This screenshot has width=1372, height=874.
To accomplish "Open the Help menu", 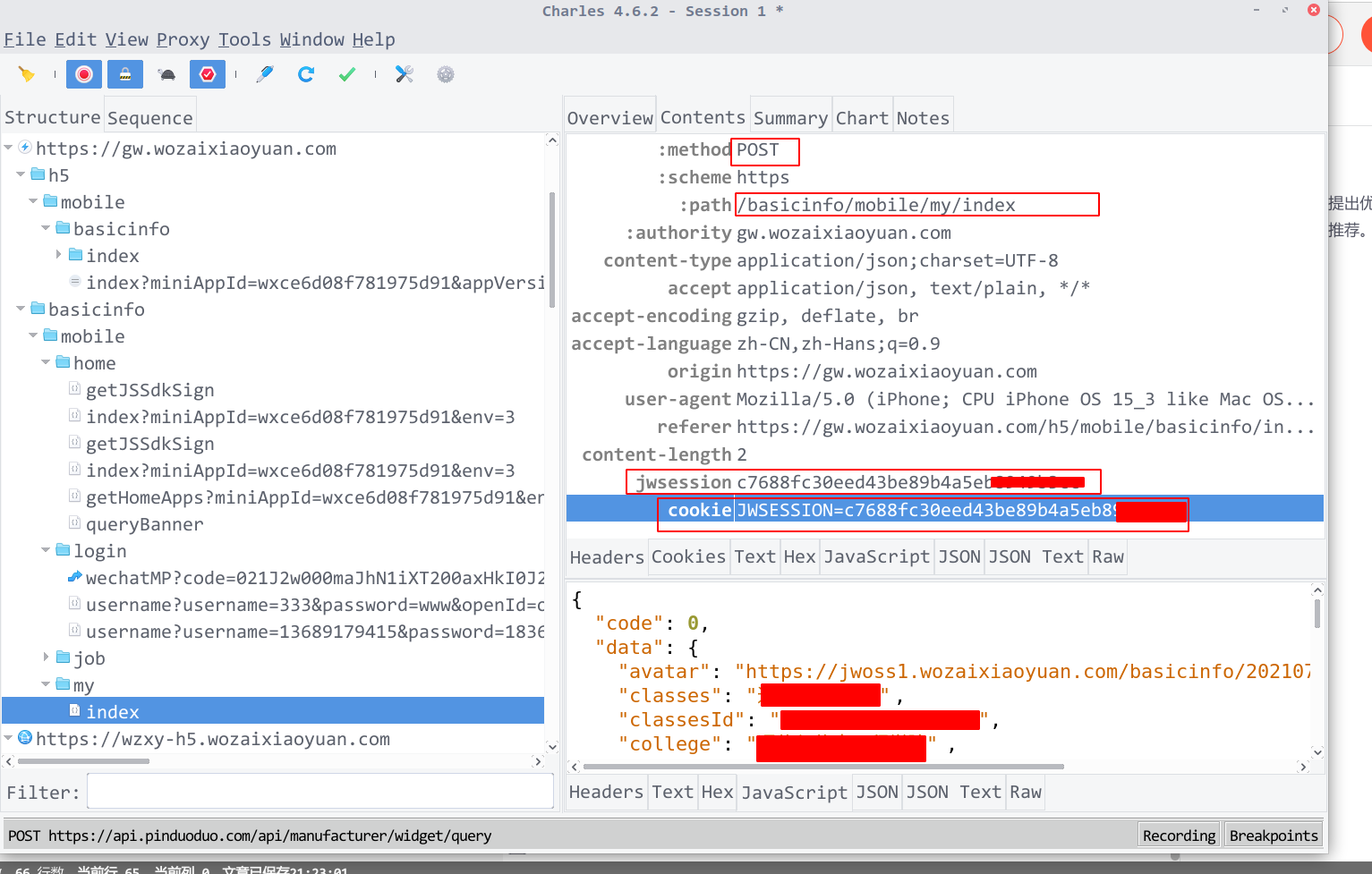I will click(x=373, y=39).
